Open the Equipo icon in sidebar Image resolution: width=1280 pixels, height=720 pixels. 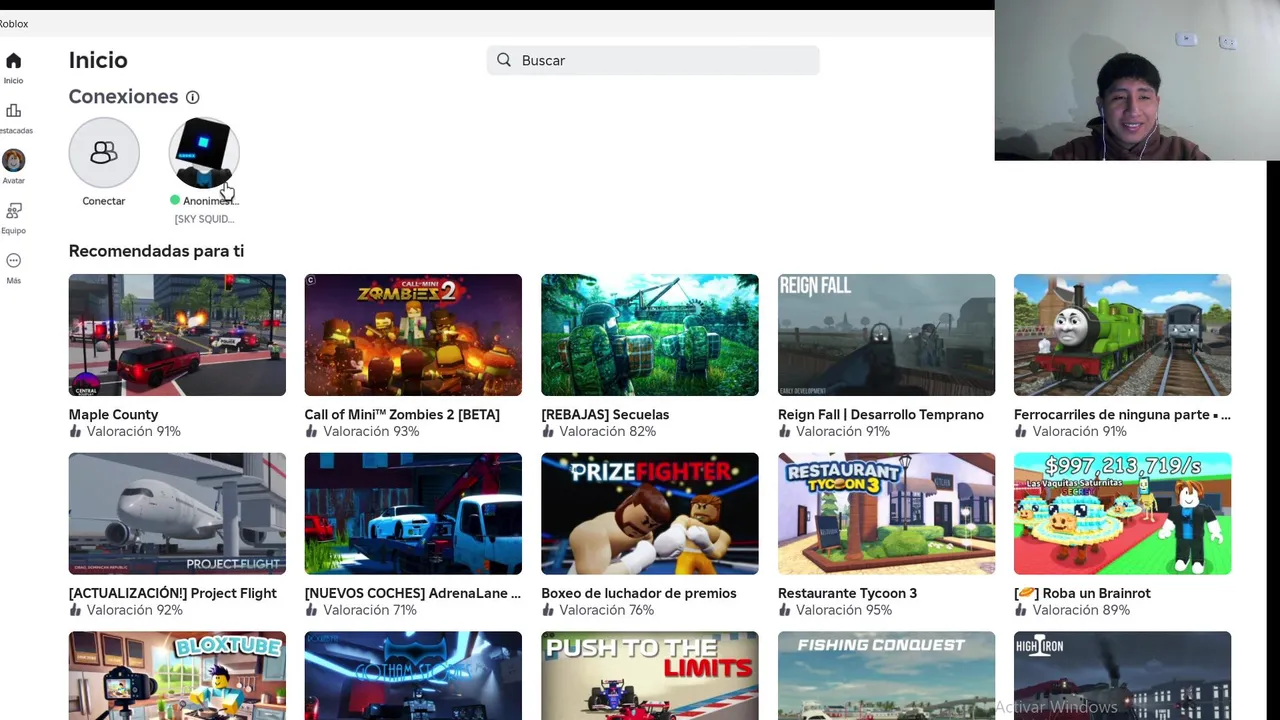coord(13,211)
